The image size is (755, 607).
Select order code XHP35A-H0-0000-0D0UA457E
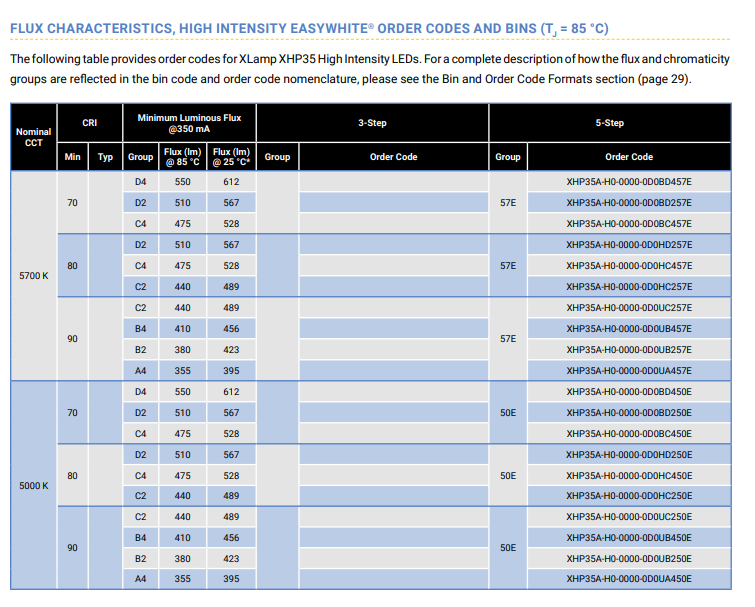tap(629, 371)
